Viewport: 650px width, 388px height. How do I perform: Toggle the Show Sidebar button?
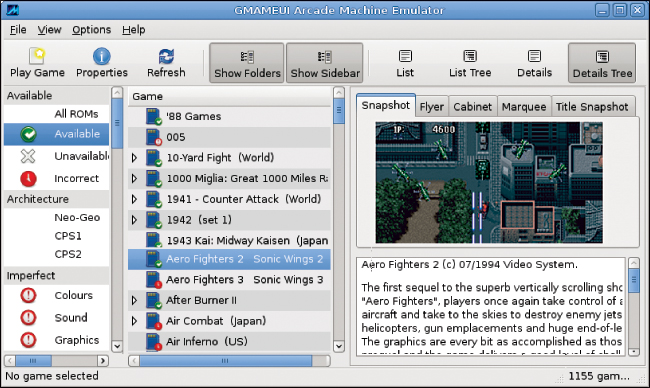[325, 63]
